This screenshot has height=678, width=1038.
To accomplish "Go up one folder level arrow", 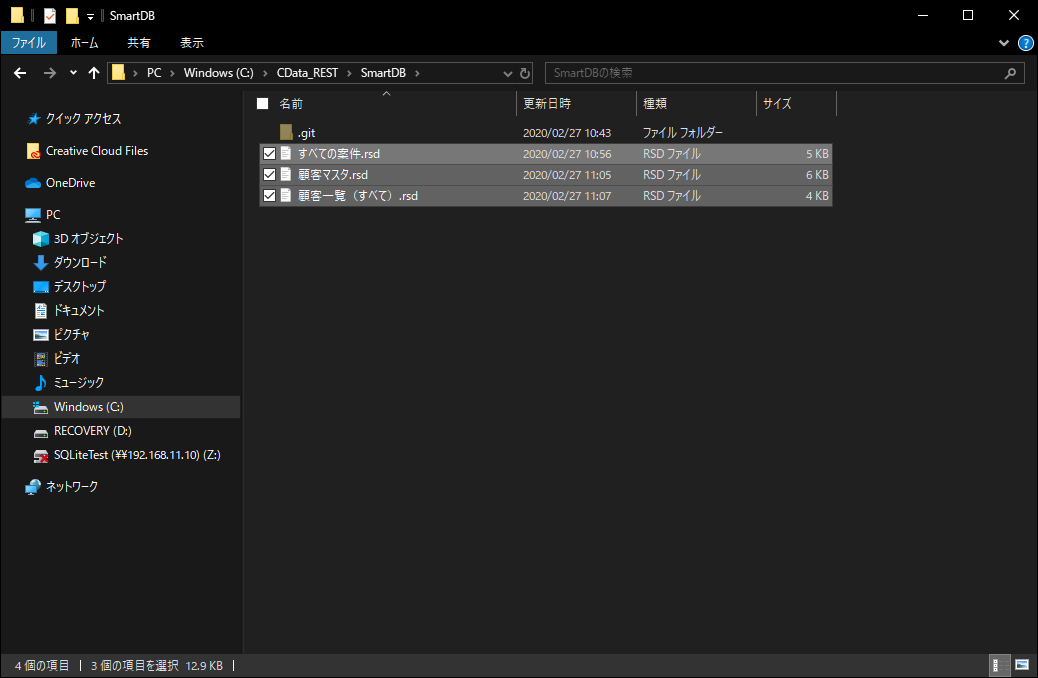I will coord(94,73).
